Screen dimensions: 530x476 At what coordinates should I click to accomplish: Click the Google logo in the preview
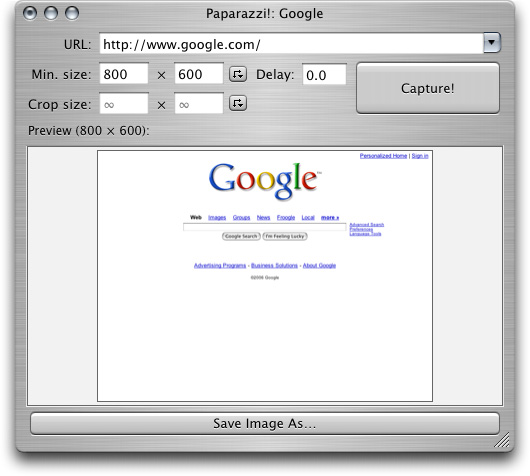[x=265, y=181]
